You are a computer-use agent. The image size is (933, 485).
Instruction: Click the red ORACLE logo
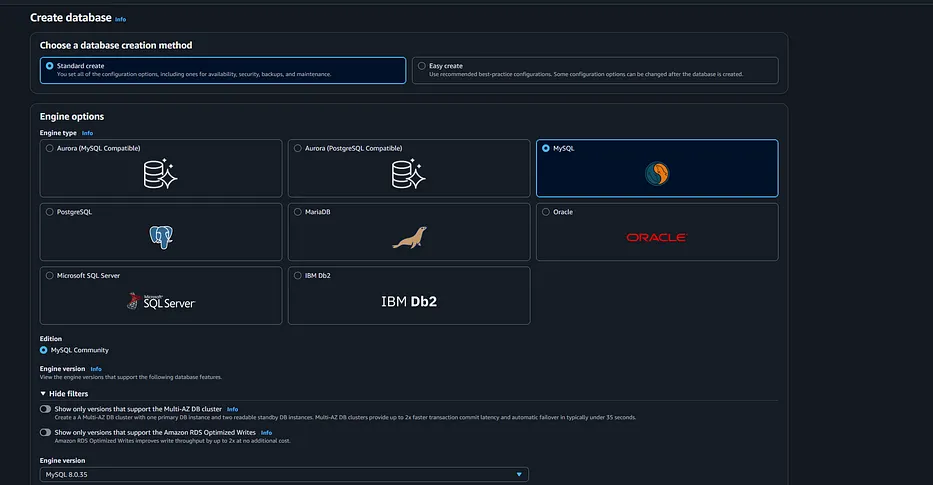tap(657, 237)
